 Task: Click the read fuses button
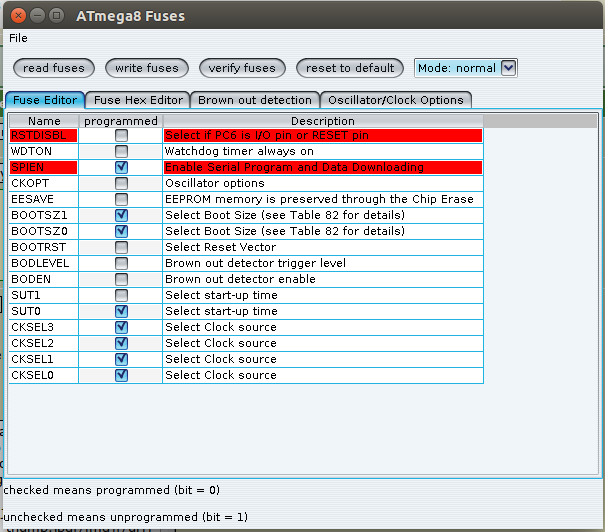click(x=54, y=68)
